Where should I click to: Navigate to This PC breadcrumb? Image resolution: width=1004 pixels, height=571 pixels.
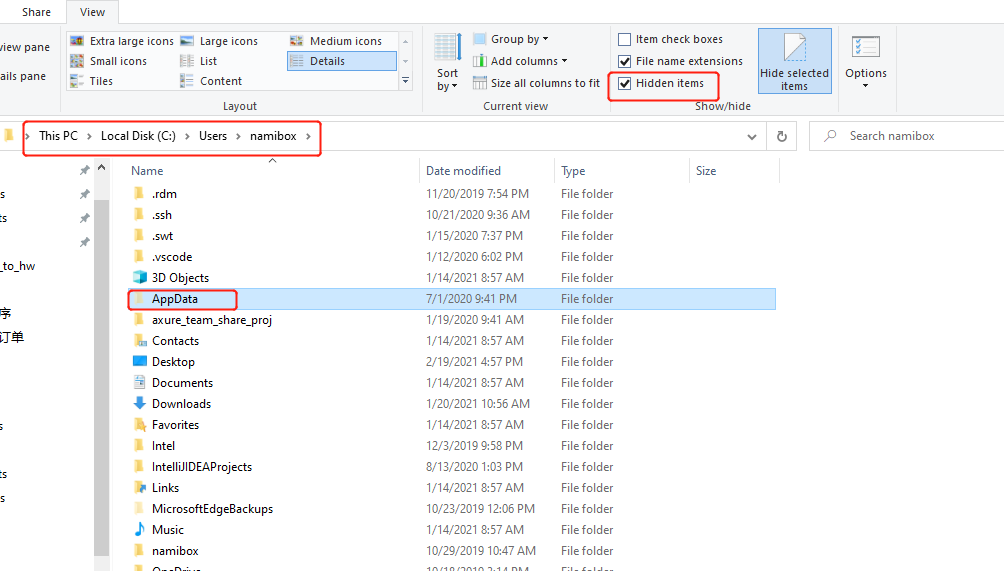click(x=58, y=136)
